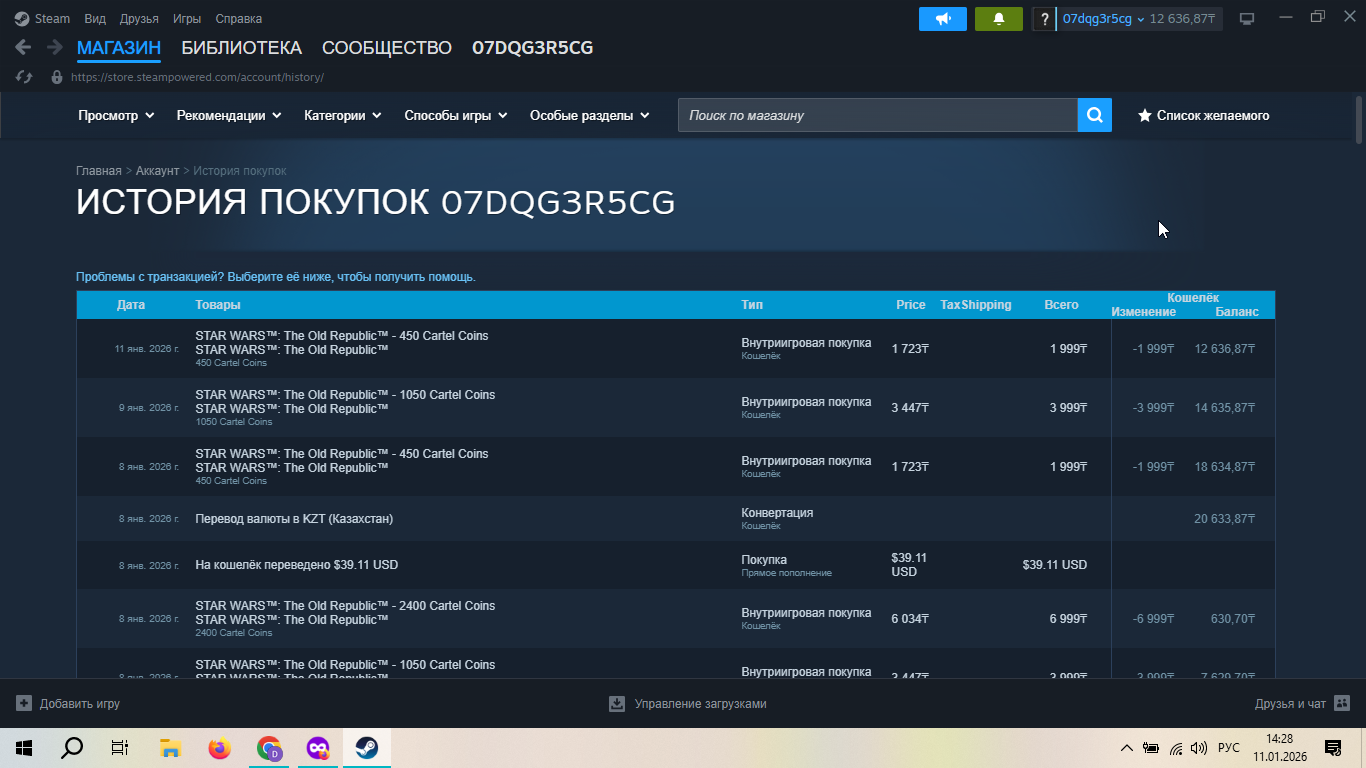Screen dimensions: 1366x768
Task: Click the wallet balance 12 636,87₸ in header
Action: click(1182, 18)
